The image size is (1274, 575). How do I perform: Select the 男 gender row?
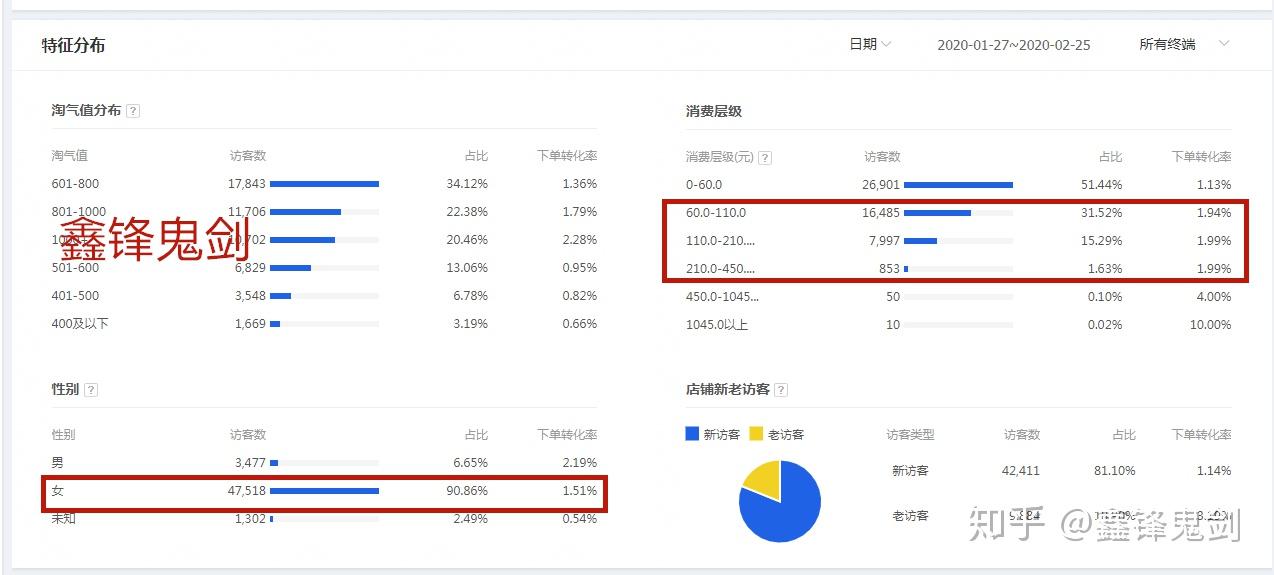tap(57, 463)
